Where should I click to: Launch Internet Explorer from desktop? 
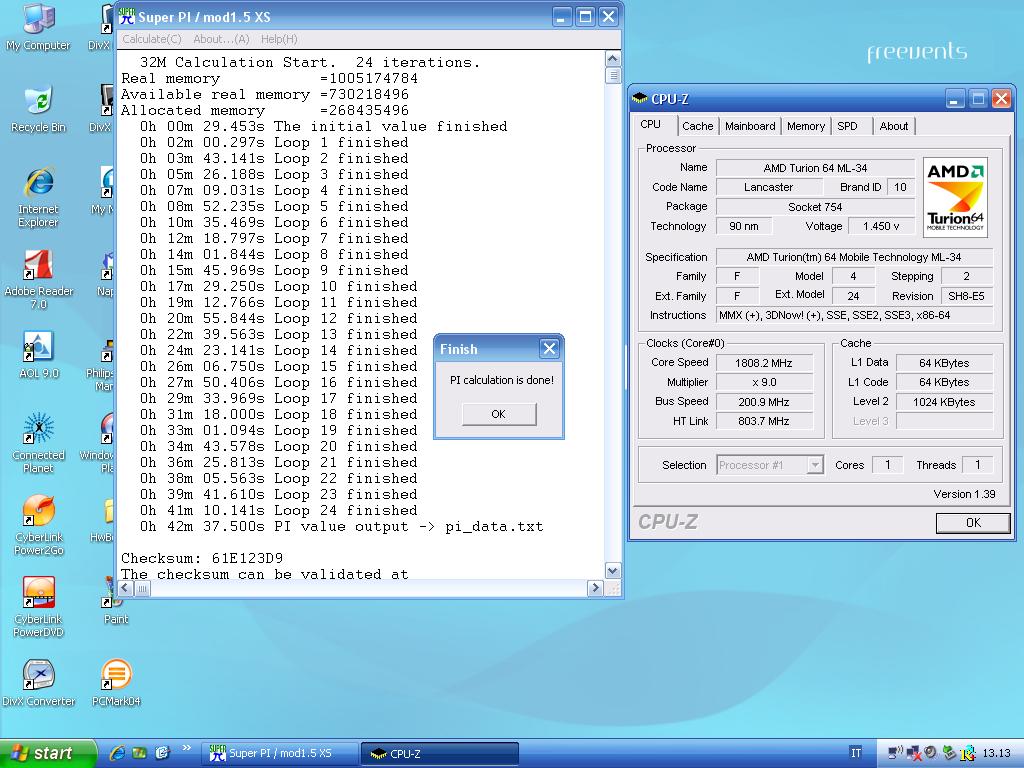pyautogui.click(x=39, y=196)
